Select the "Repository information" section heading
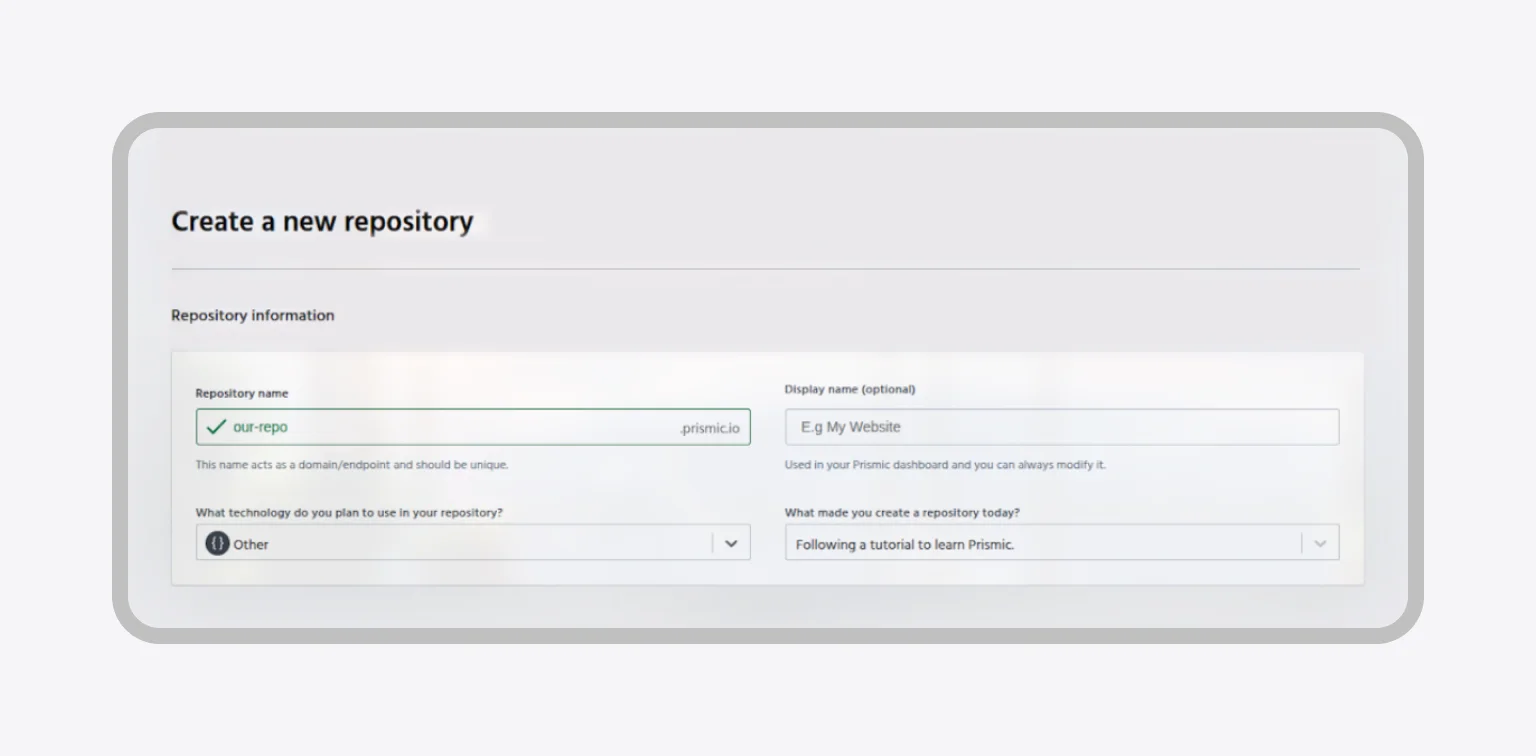This screenshot has width=1536, height=756. [253, 315]
